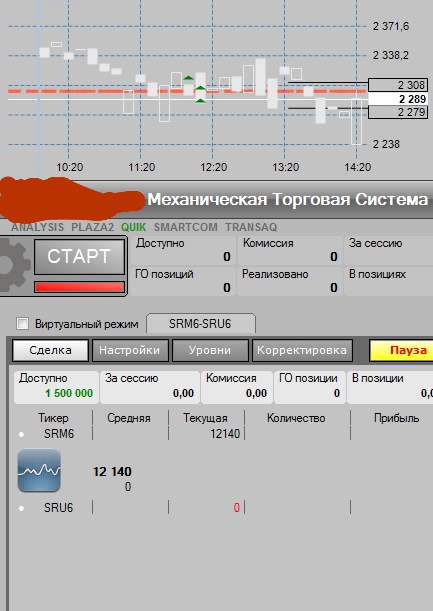Screen dimensions: 433x611
Task: Switch to the Сделка tab
Action: click(50, 350)
